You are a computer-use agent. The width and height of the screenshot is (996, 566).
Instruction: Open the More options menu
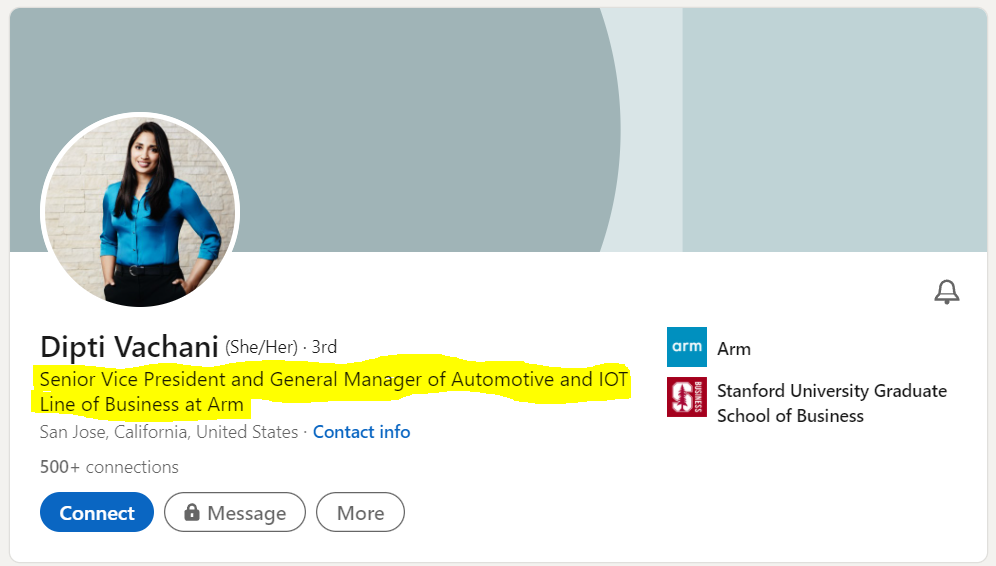tap(360, 513)
